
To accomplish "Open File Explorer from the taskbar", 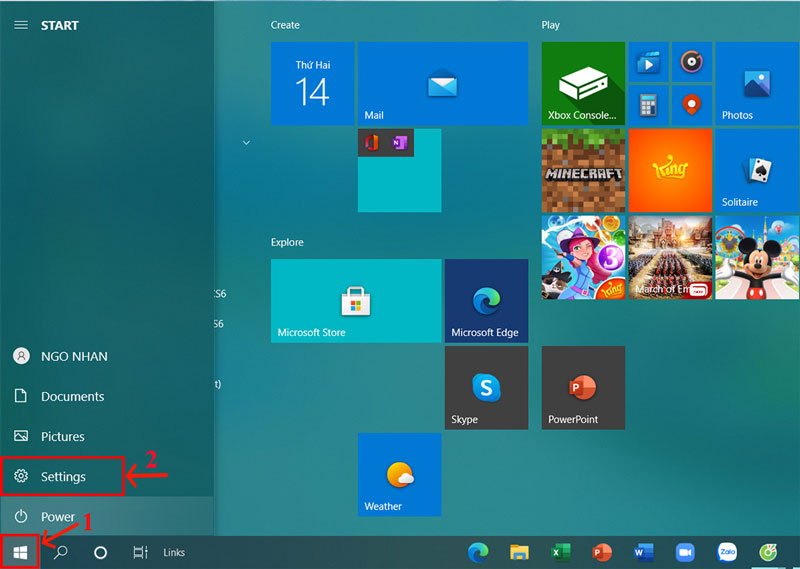I will click(519, 552).
